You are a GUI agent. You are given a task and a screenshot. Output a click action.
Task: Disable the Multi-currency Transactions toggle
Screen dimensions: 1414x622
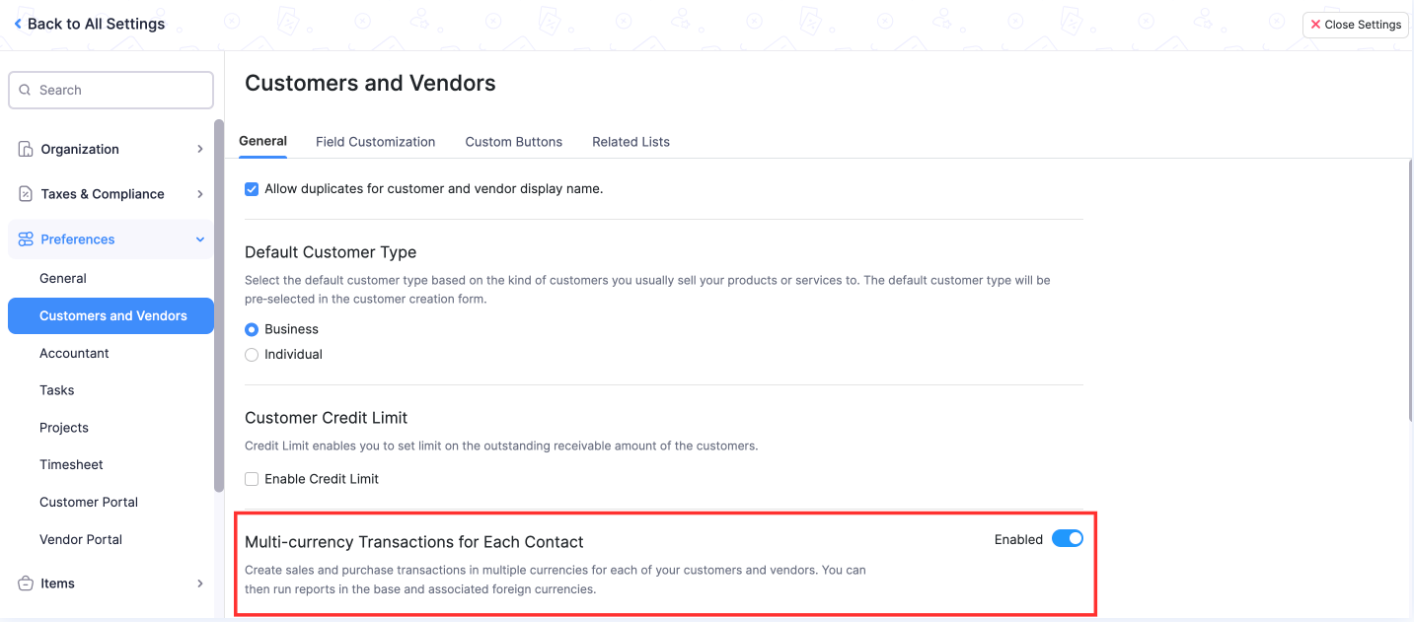1067,539
